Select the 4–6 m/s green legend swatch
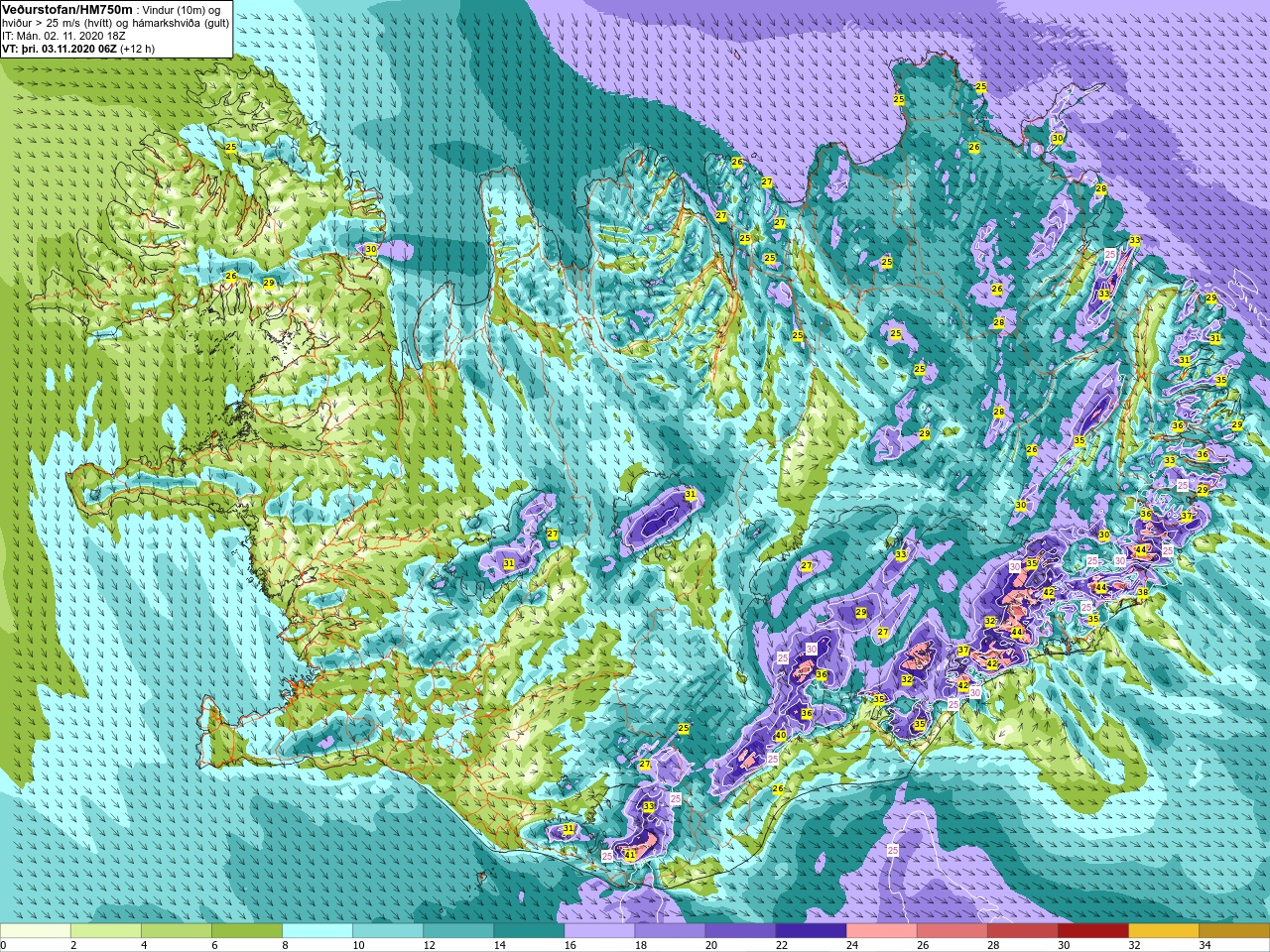The image size is (1270, 952). (177, 930)
